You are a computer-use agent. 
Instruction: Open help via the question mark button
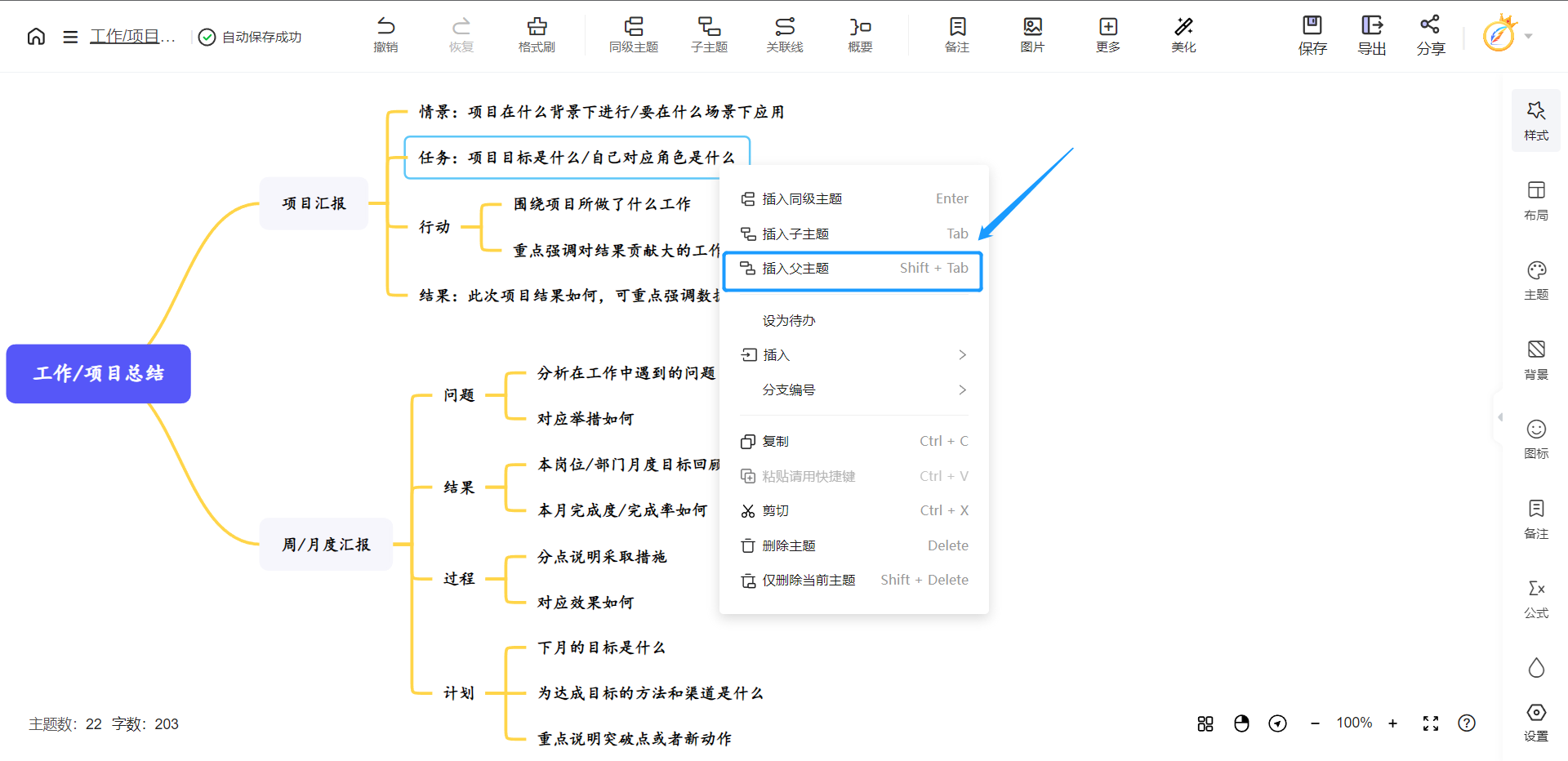pyautogui.click(x=1467, y=723)
